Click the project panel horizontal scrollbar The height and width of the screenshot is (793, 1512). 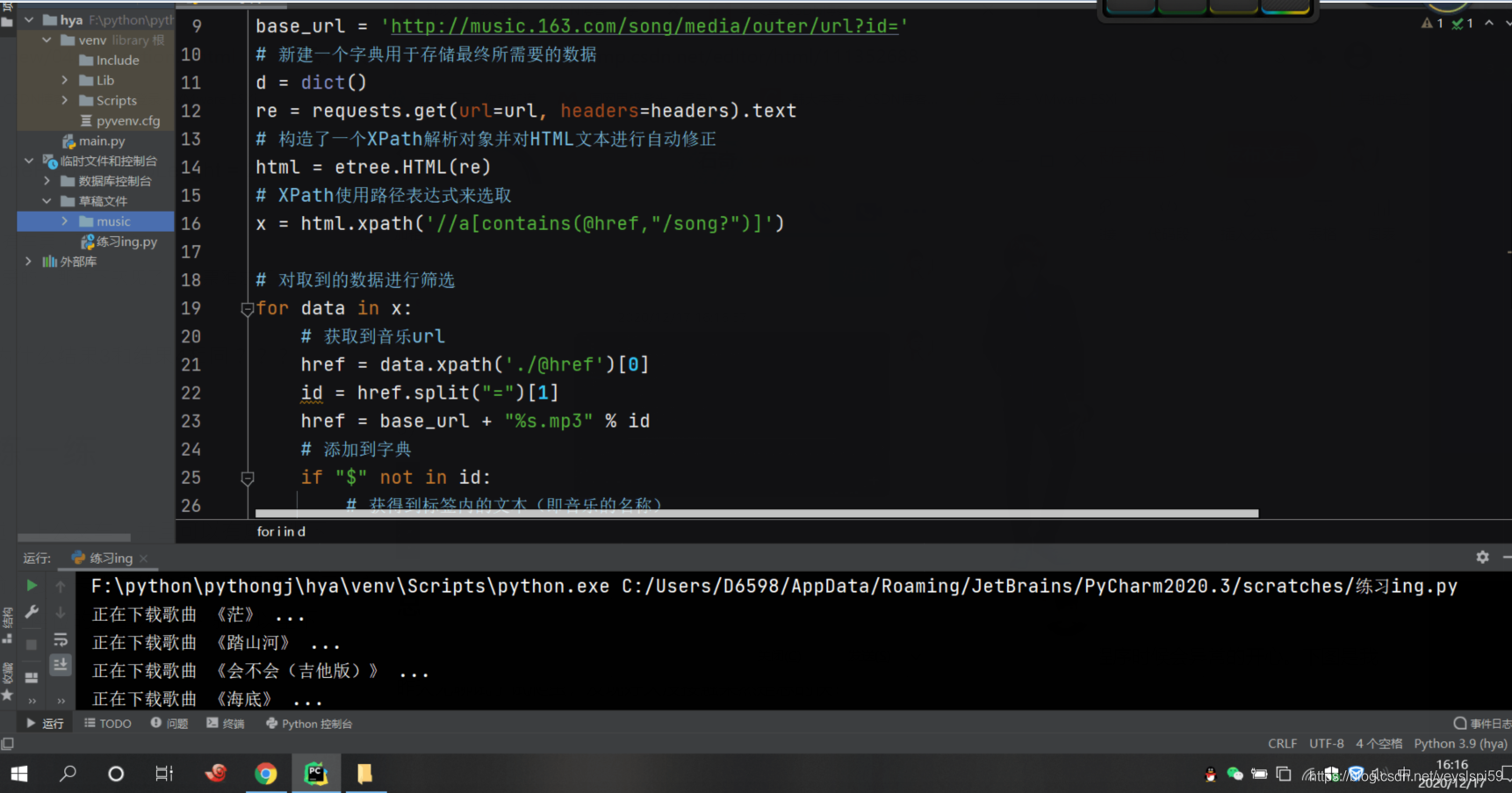click(74, 537)
